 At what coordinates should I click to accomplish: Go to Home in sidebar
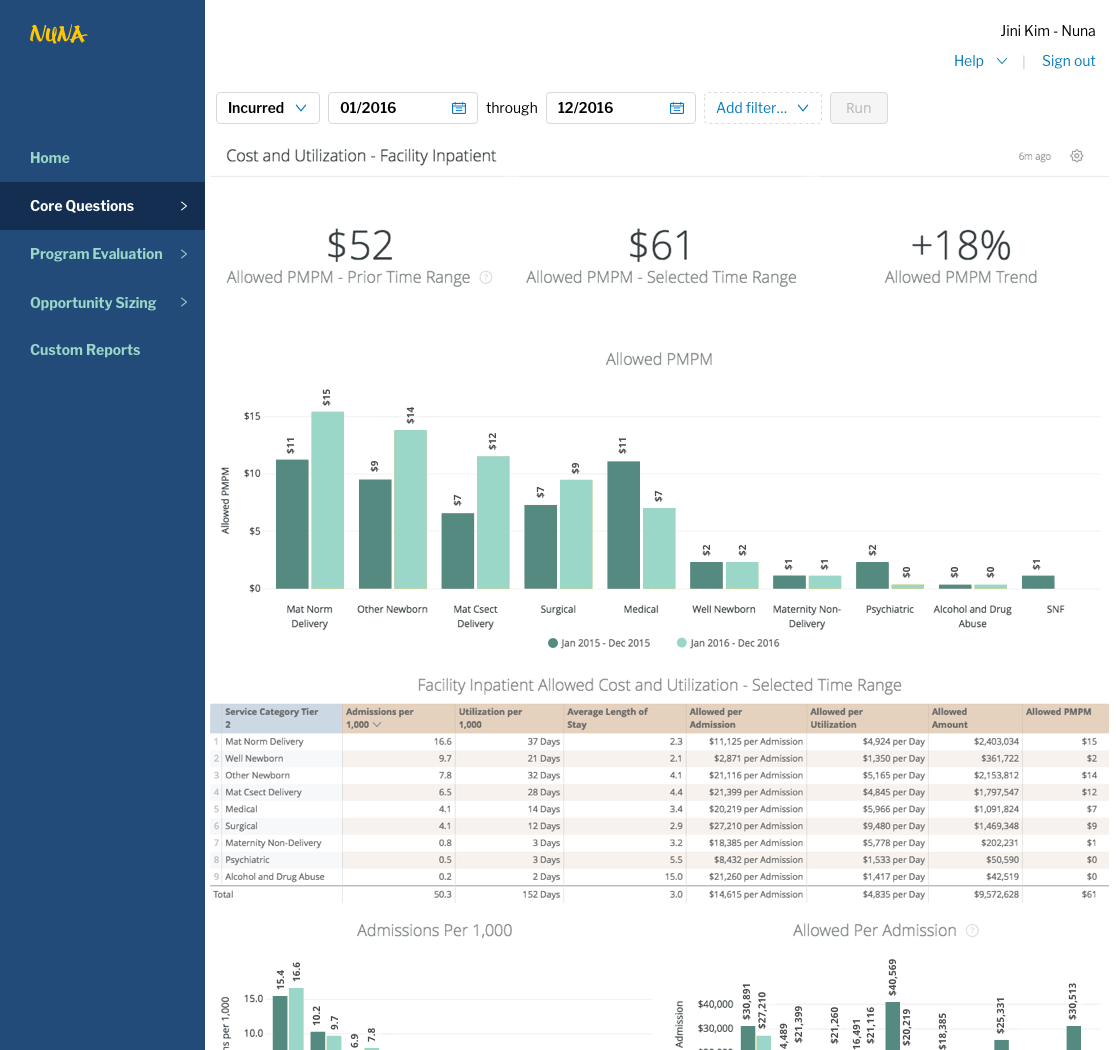50,158
